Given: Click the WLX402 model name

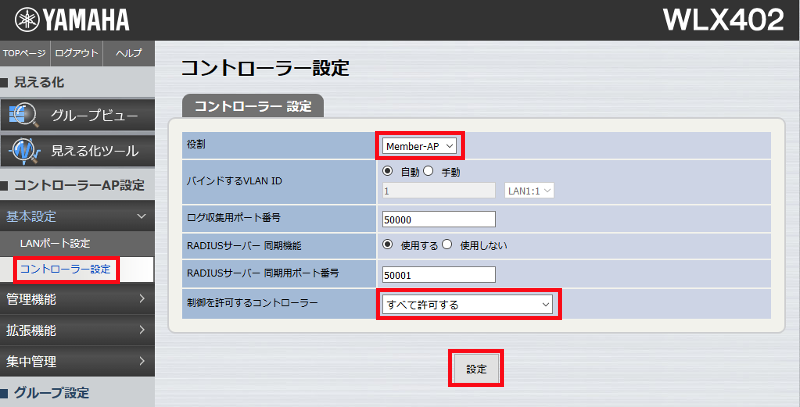Looking at the screenshot, I should coord(723,20).
